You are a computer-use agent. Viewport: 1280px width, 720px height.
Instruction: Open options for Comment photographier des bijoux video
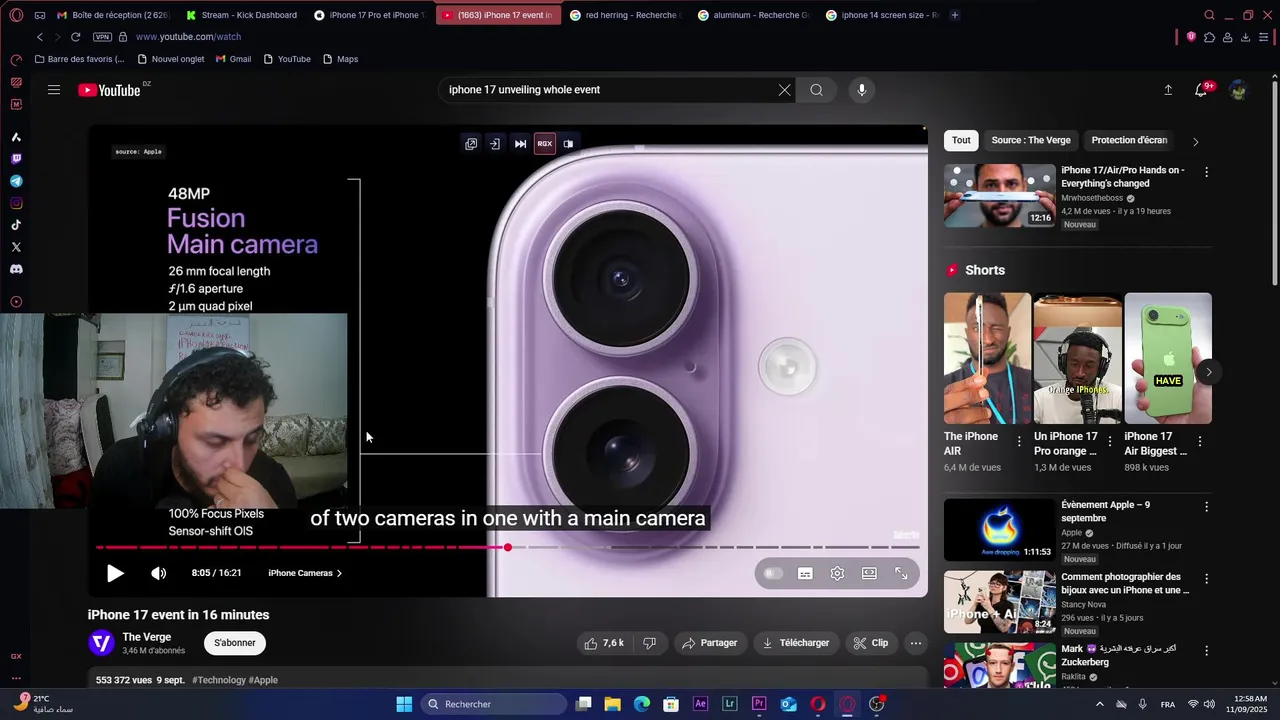pyautogui.click(x=1206, y=579)
